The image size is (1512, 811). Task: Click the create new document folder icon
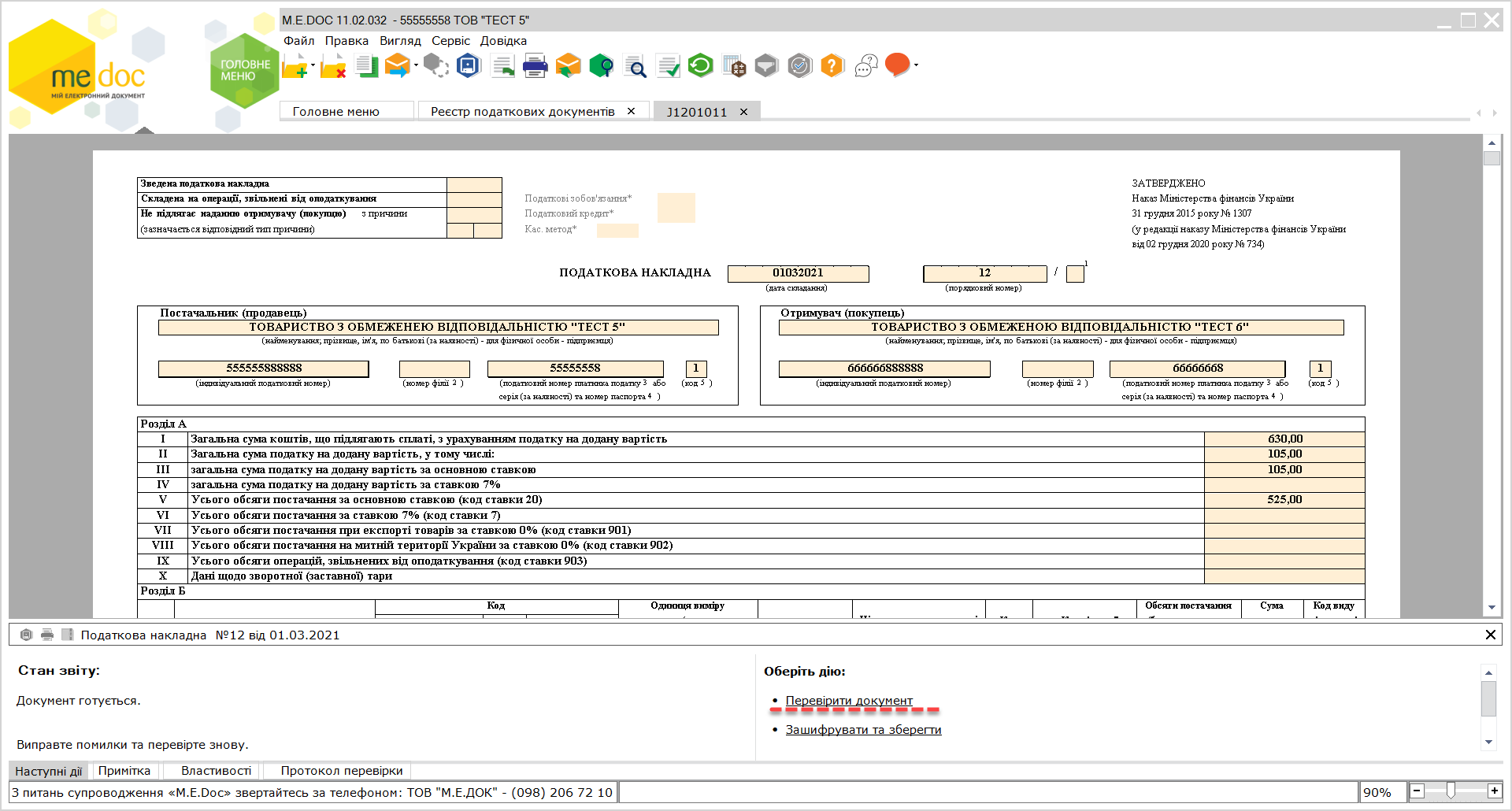[x=295, y=66]
